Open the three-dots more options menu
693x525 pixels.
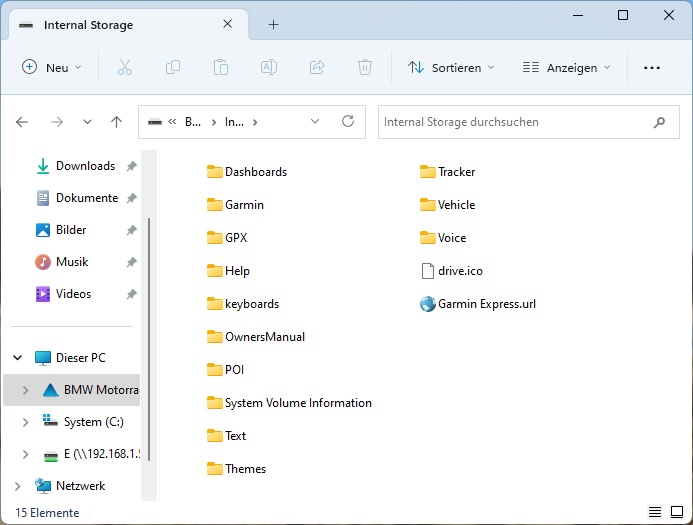652,67
